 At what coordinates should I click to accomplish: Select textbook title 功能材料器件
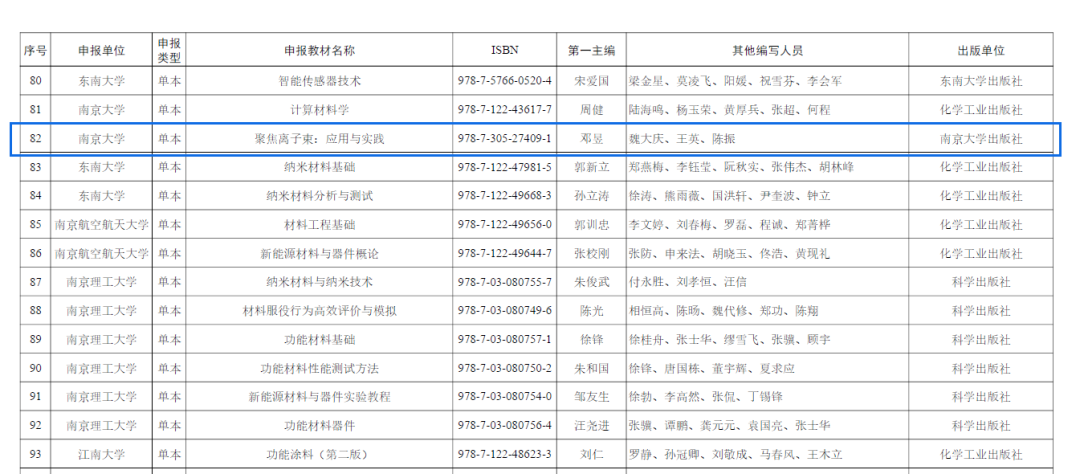[x=320, y=426]
